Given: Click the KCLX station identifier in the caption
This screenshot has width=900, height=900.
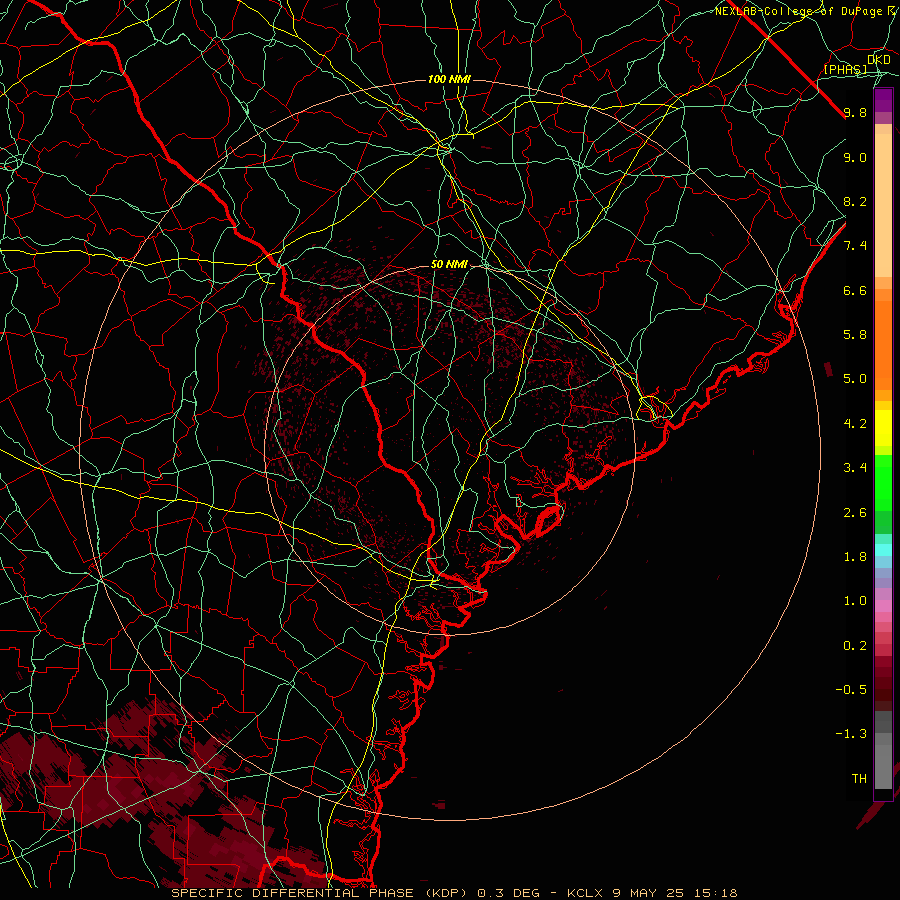Looking at the screenshot, I should coord(585,893).
